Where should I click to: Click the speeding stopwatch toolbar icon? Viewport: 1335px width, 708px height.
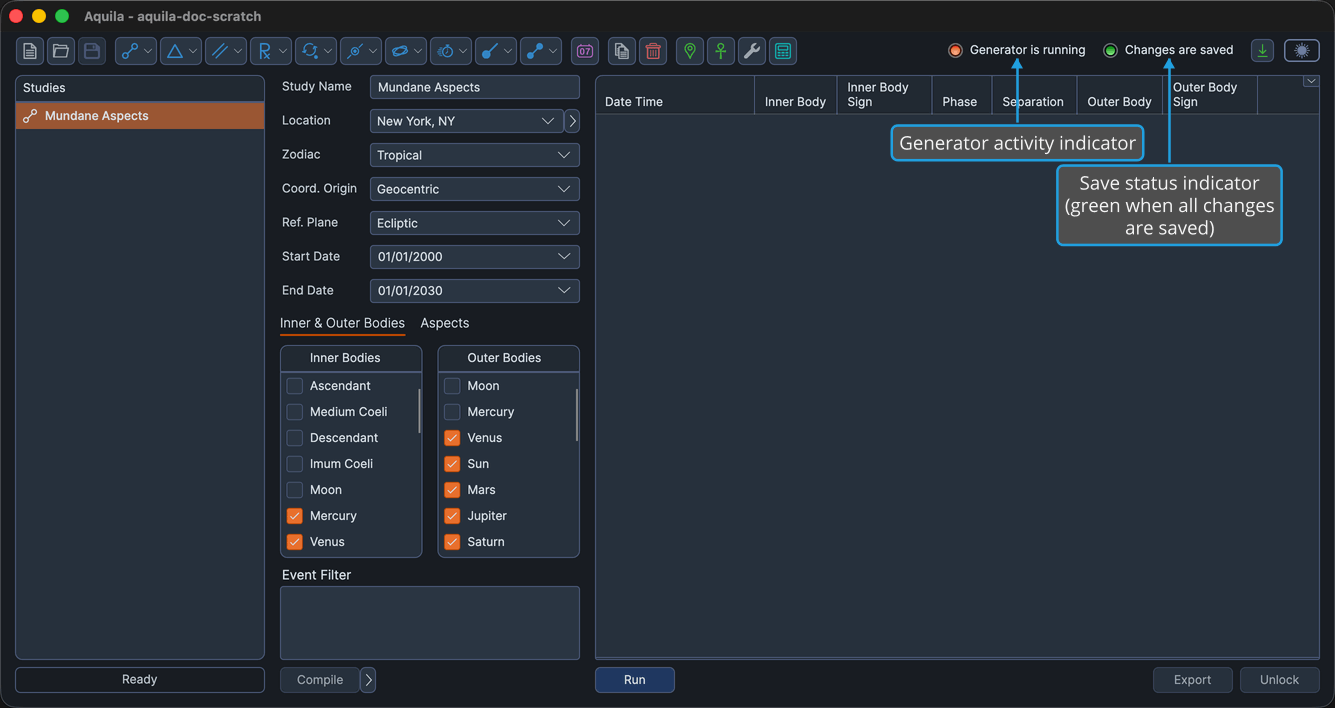(445, 51)
